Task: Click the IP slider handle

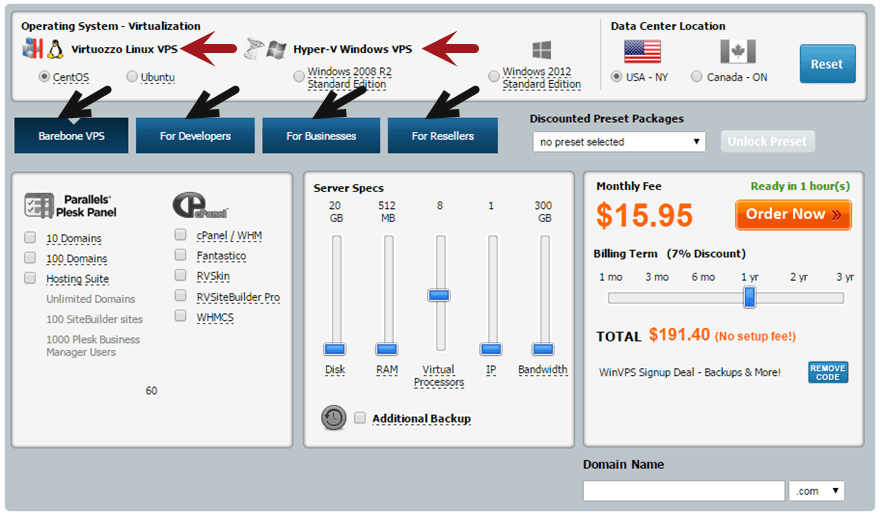Action: [491, 349]
